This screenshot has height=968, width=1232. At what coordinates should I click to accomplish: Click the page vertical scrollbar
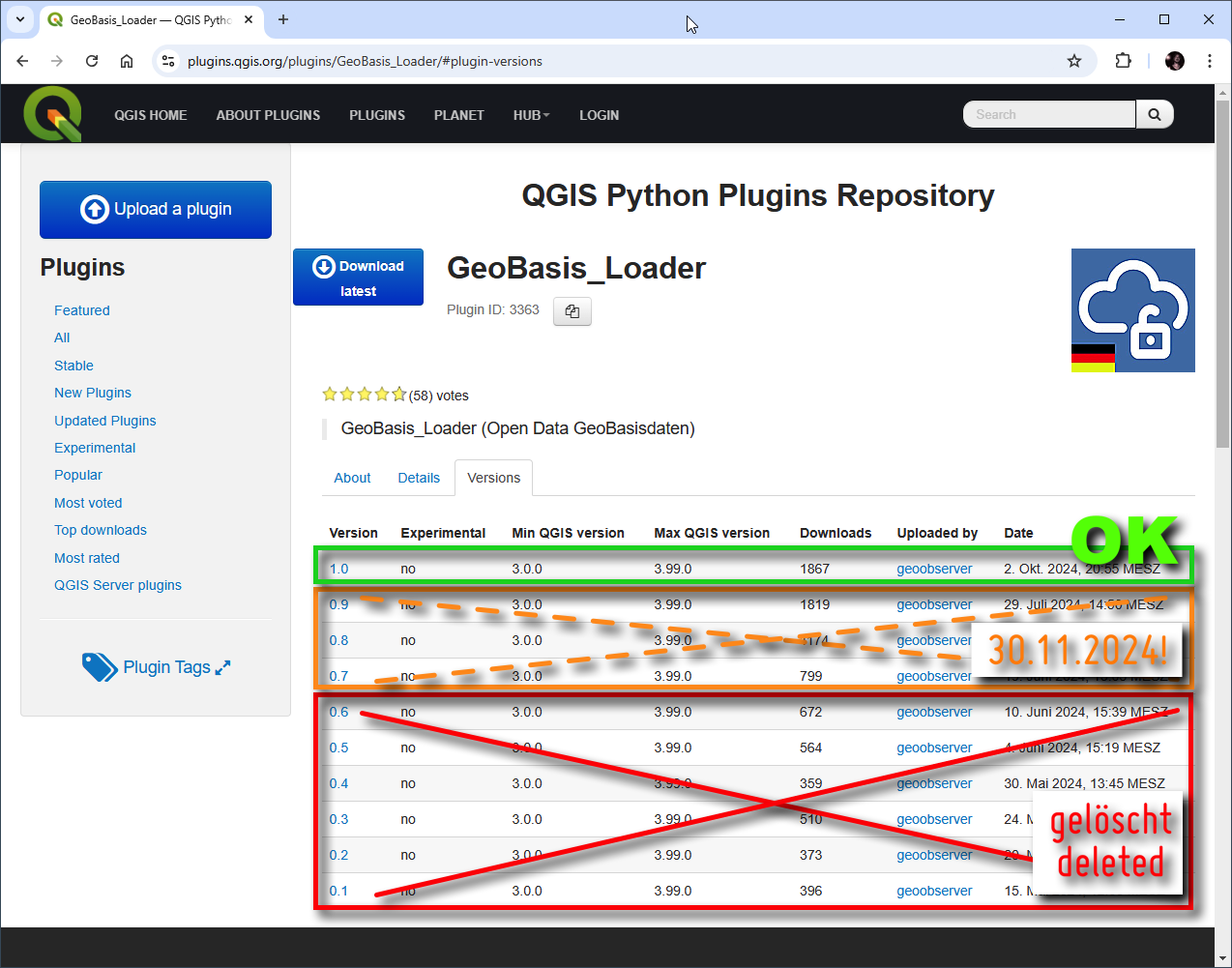pyautogui.click(x=1222, y=290)
